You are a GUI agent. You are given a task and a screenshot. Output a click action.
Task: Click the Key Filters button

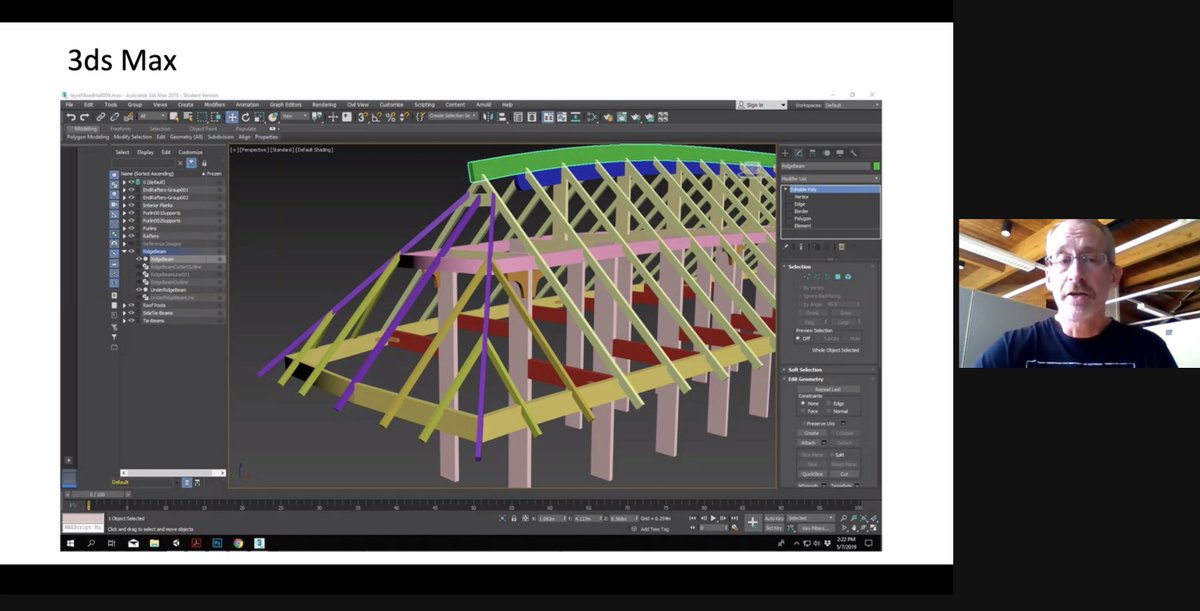pos(816,529)
